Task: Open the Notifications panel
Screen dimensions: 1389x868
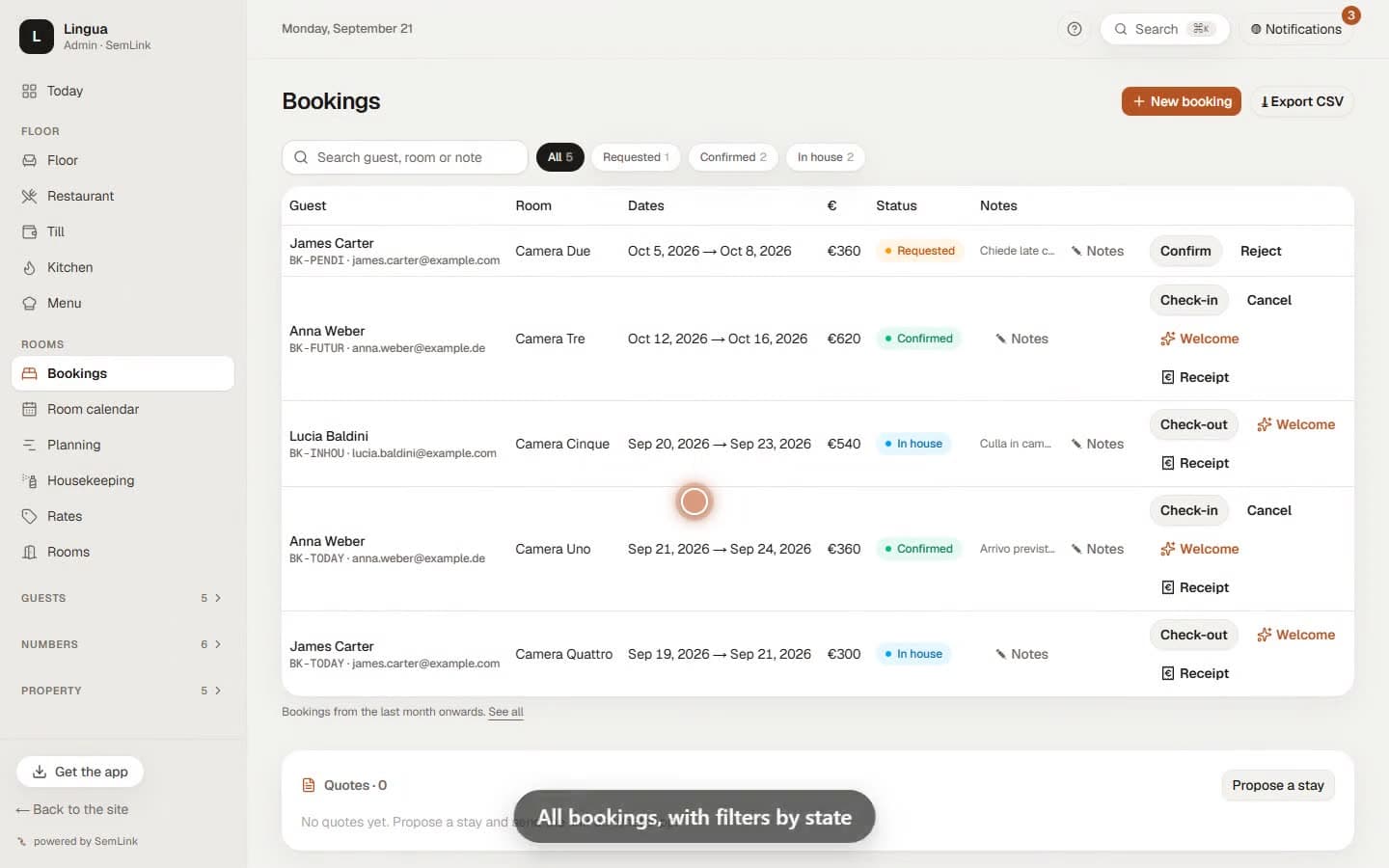Action: (1296, 29)
